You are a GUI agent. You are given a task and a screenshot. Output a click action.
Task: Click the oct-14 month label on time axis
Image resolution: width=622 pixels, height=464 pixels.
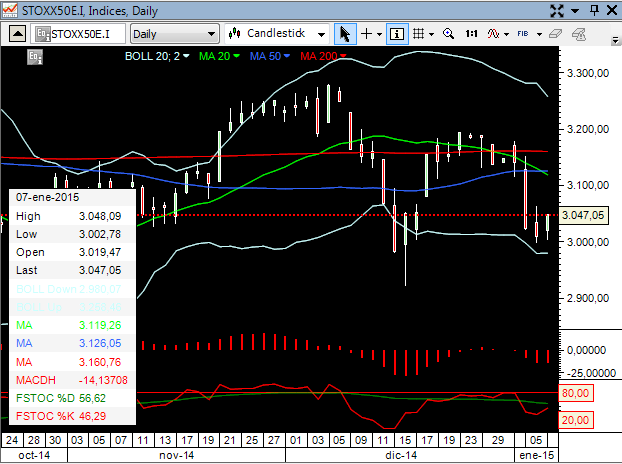pyautogui.click(x=34, y=455)
